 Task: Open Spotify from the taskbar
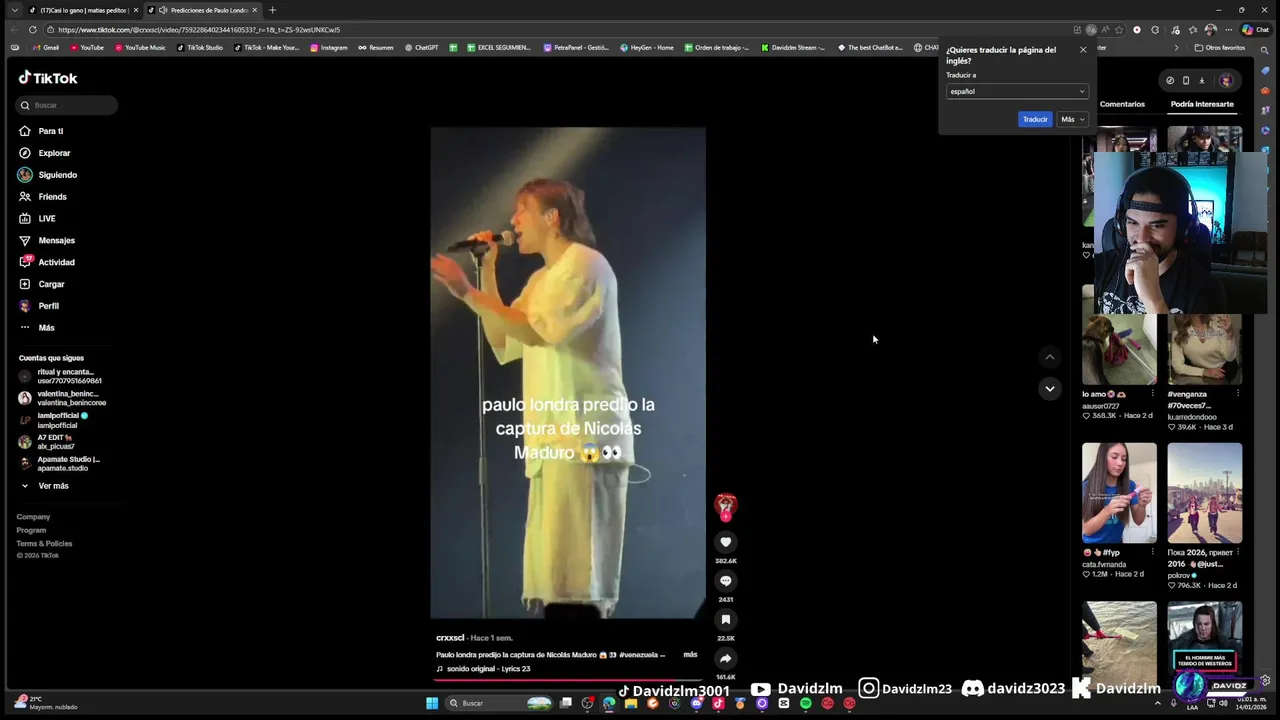pyautogui.click(x=805, y=703)
